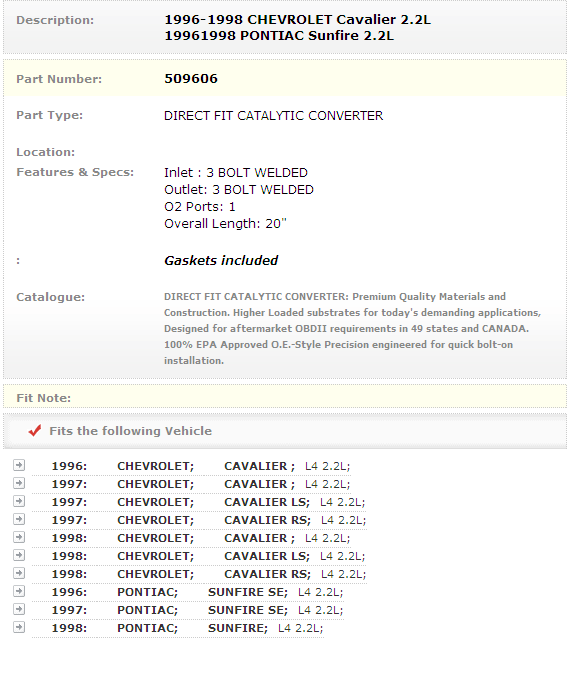The width and height of the screenshot is (570, 674).
Task: Click the DIRECT FIT CATALYTIC CONVERTER part type
Action: point(273,116)
